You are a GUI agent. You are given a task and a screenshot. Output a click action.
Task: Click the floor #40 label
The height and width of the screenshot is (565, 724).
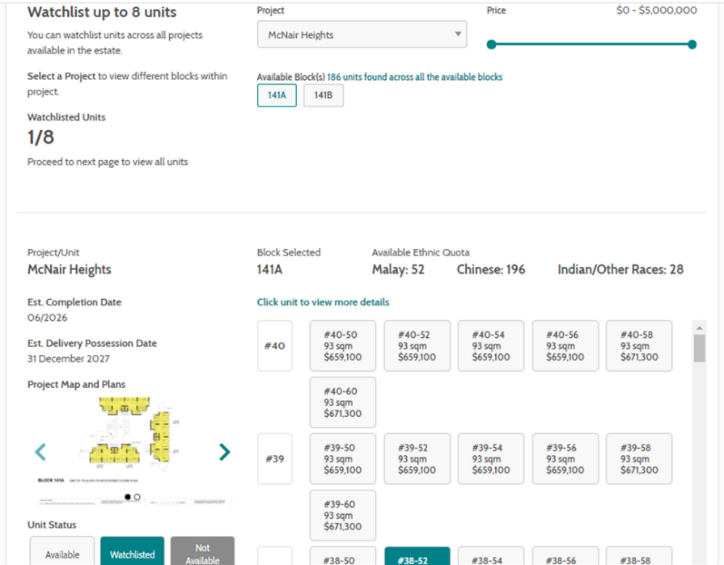[x=275, y=346]
